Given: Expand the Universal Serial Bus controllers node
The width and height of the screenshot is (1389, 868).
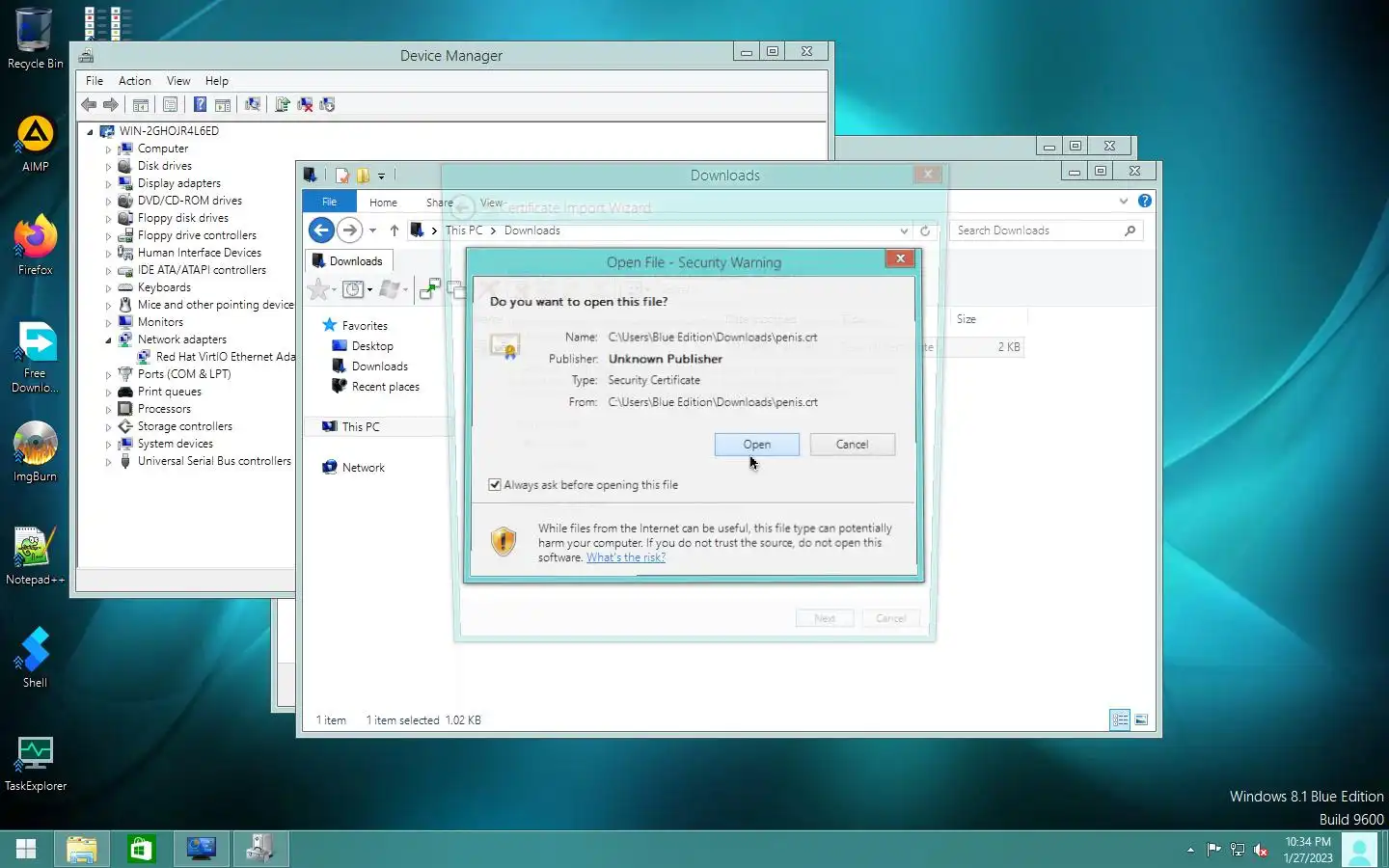Looking at the screenshot, I should [x=108, y=462].
